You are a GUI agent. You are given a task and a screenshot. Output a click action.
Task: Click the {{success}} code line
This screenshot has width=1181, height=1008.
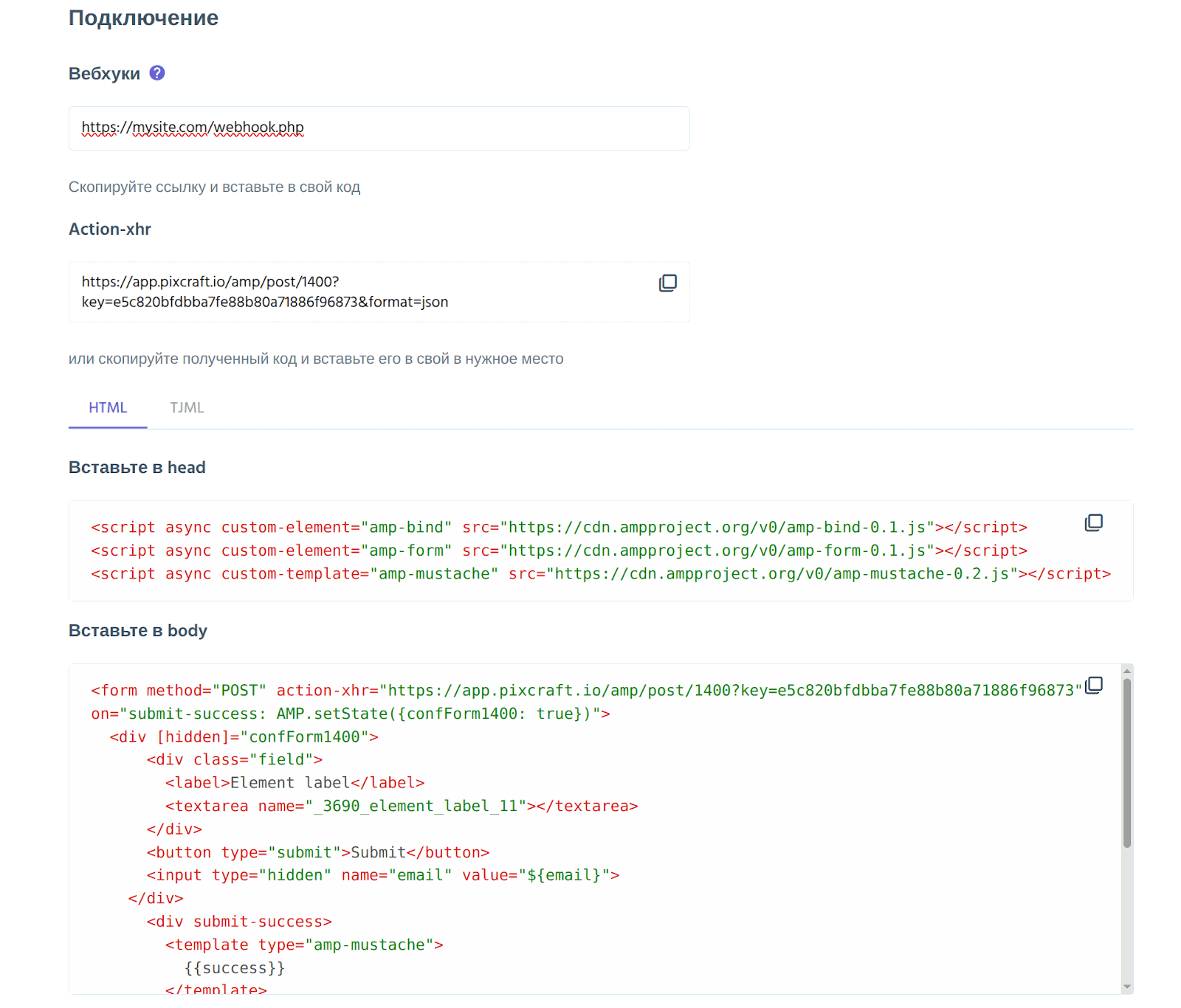(x=235, y=968)
